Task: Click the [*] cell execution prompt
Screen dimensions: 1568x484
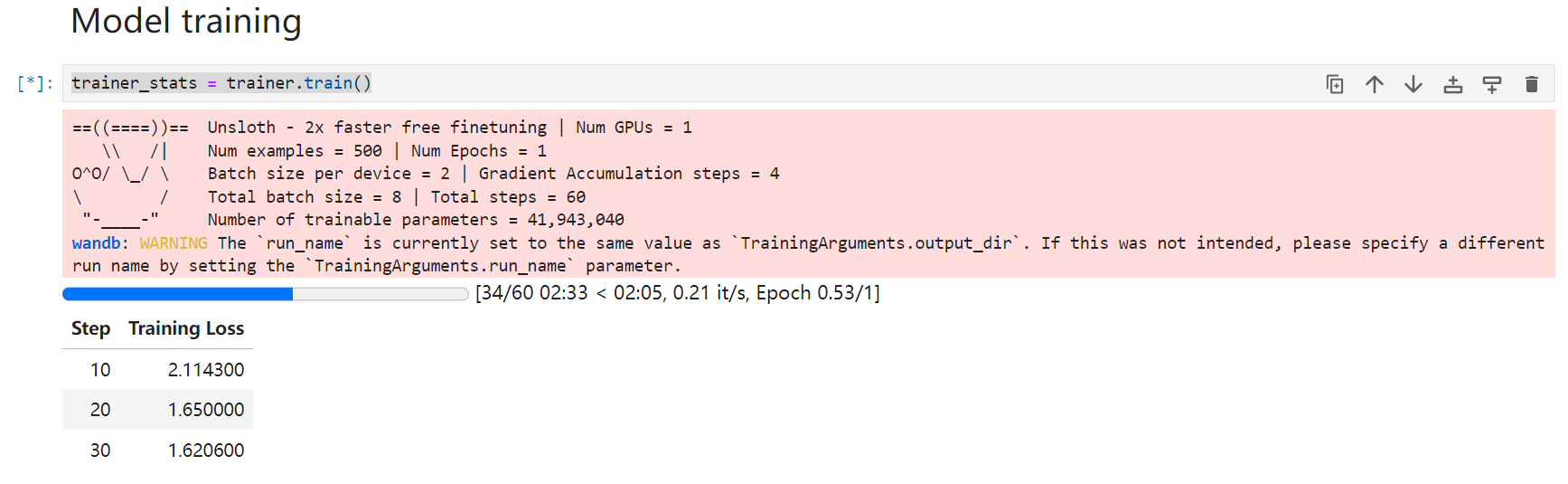Action: coord(34,83)
